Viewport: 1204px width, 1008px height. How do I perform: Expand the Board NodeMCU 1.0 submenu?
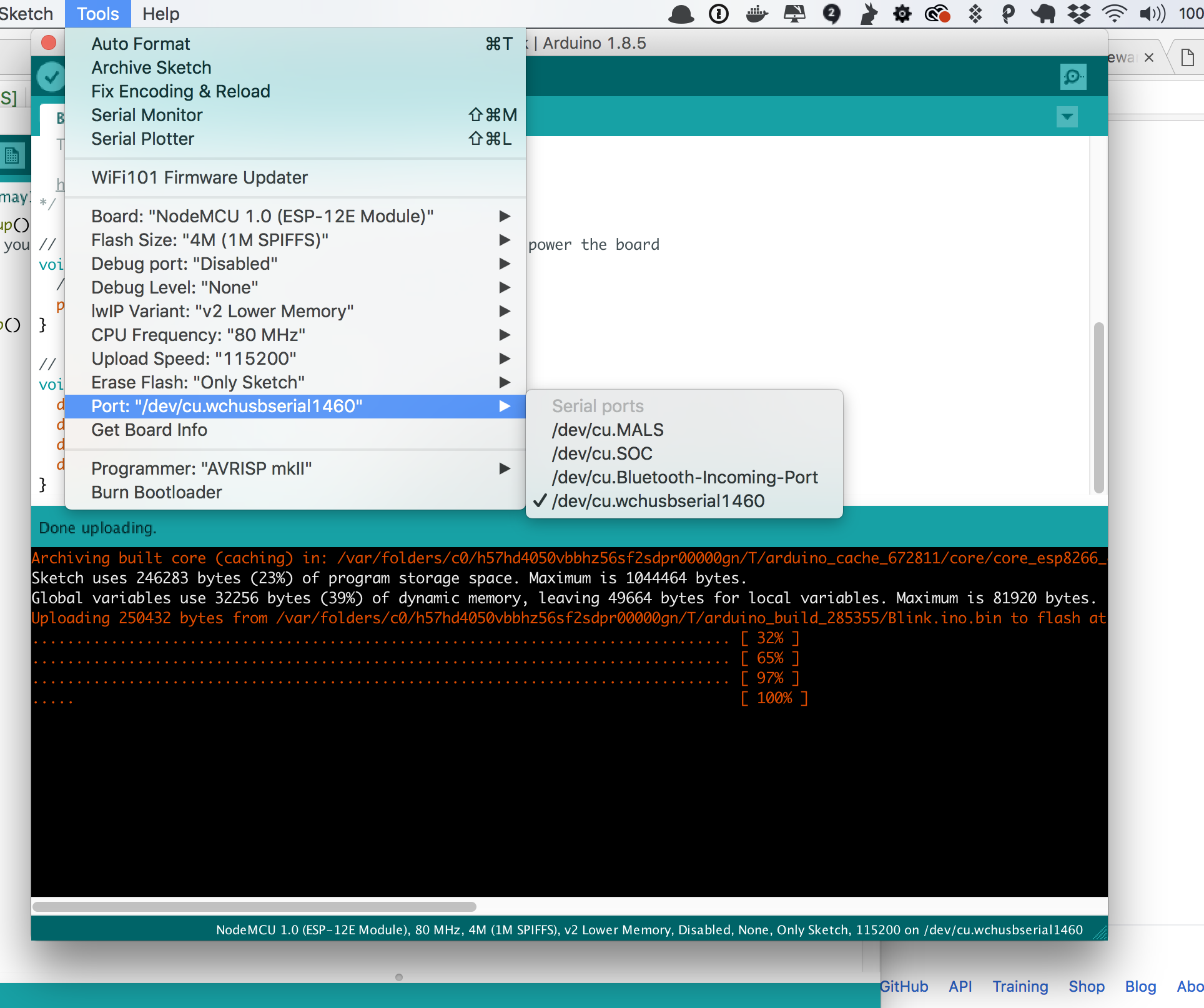pyautogui.click(x=262, y=216)
